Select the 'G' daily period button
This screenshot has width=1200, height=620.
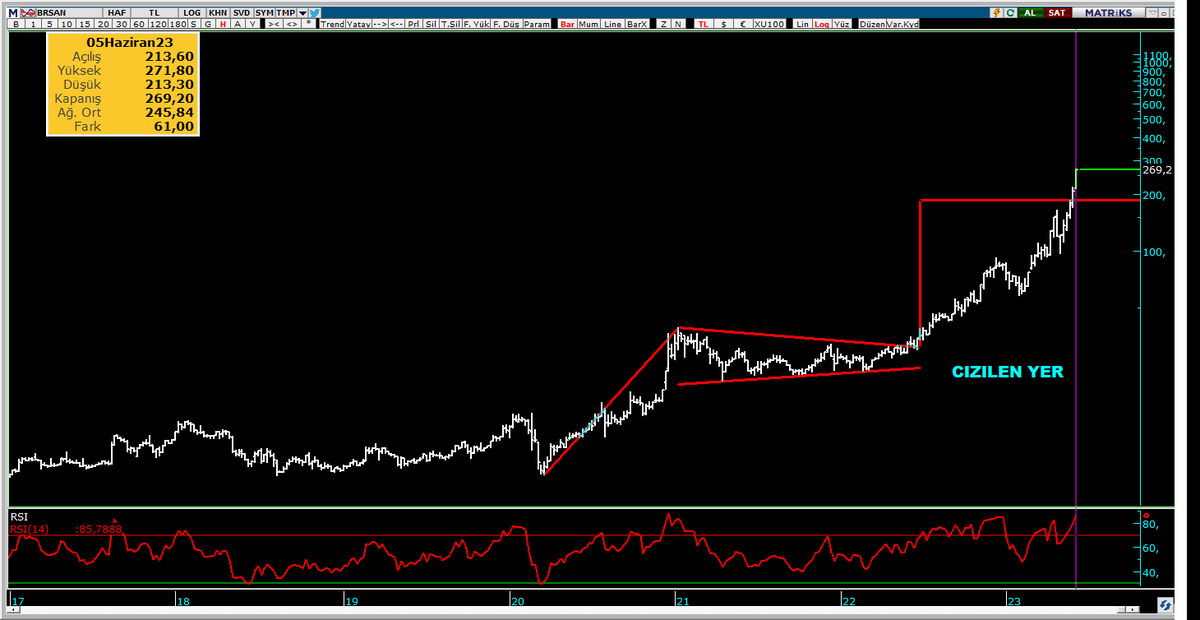(x=208, y=24)
